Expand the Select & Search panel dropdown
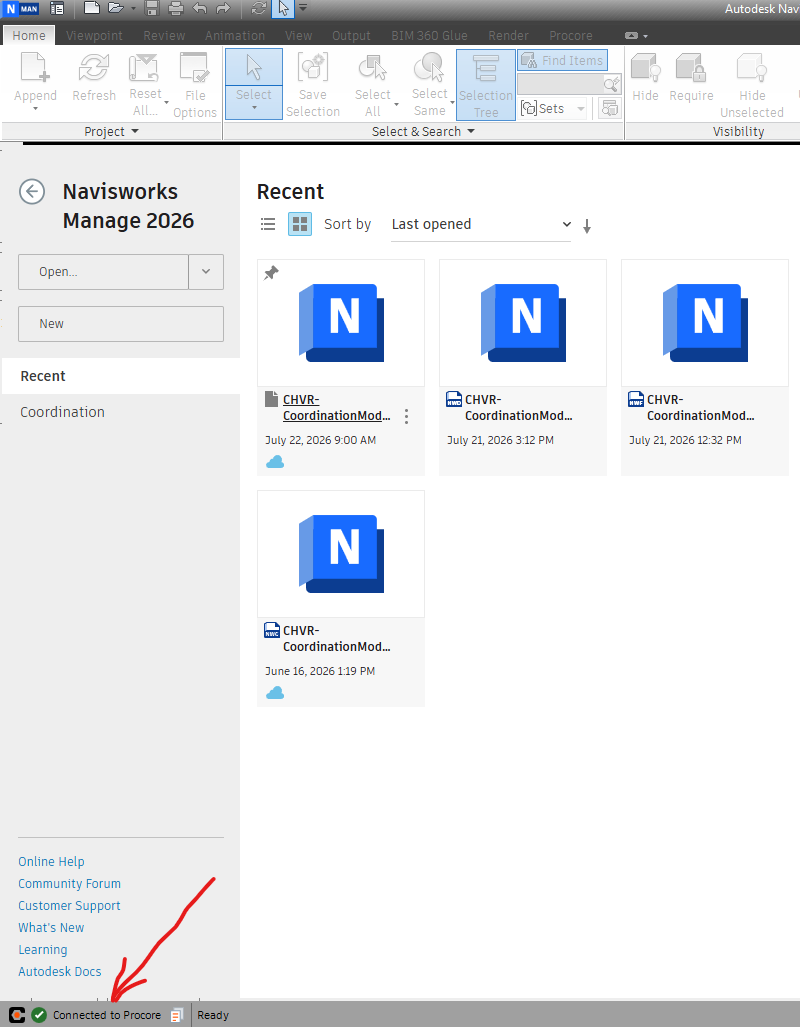800x1027 pixels. (x=423, y=132)
